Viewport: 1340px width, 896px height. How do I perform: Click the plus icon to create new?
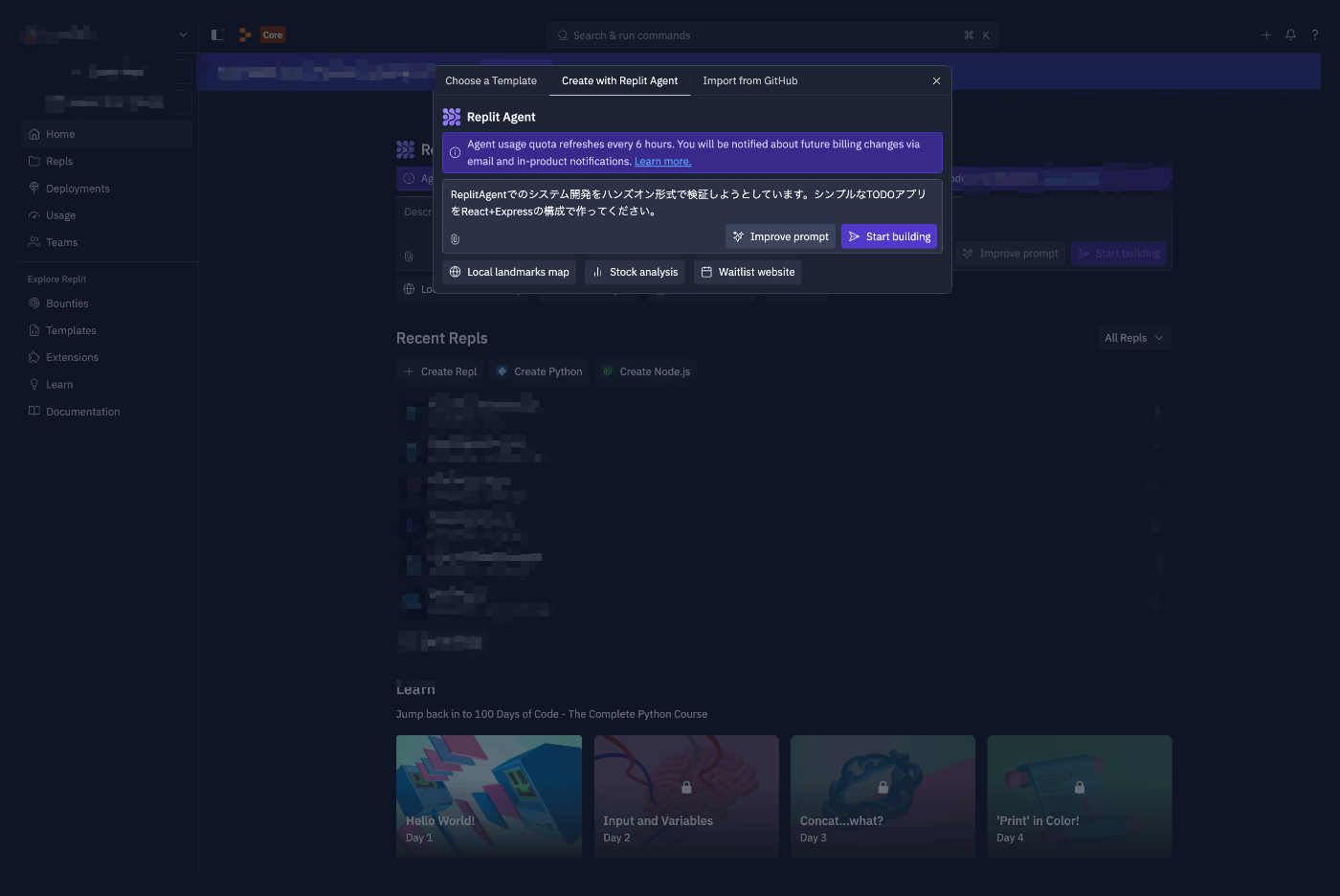(x=1266, y=35)
